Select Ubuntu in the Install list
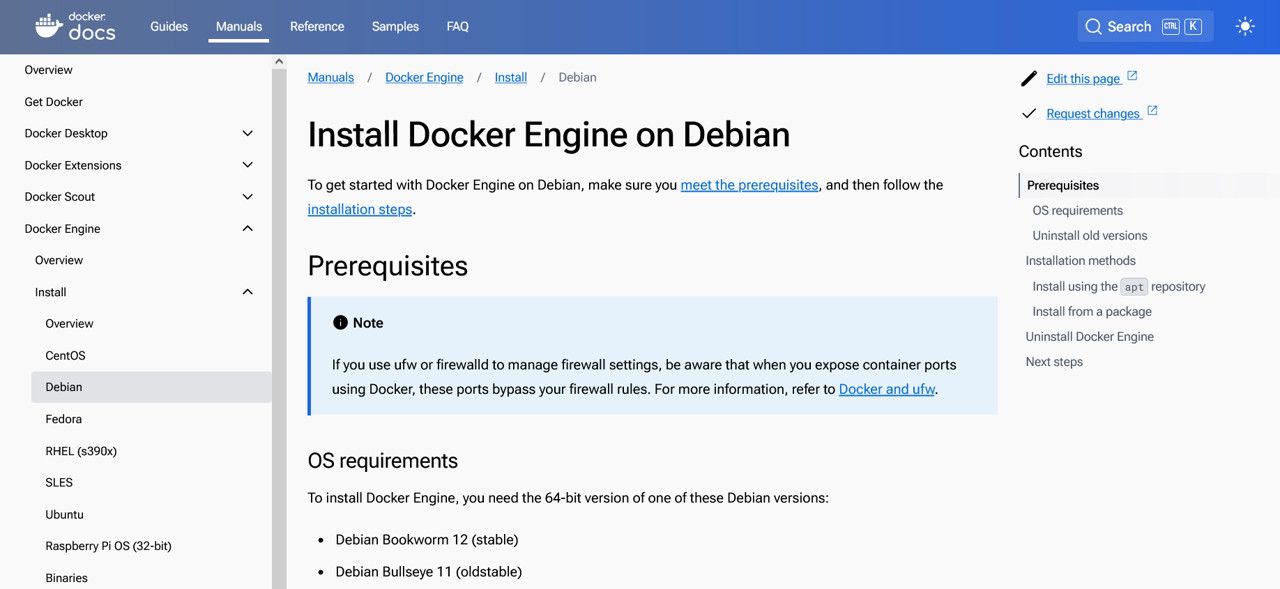1280x589 pixels. (x=65, y=515)
